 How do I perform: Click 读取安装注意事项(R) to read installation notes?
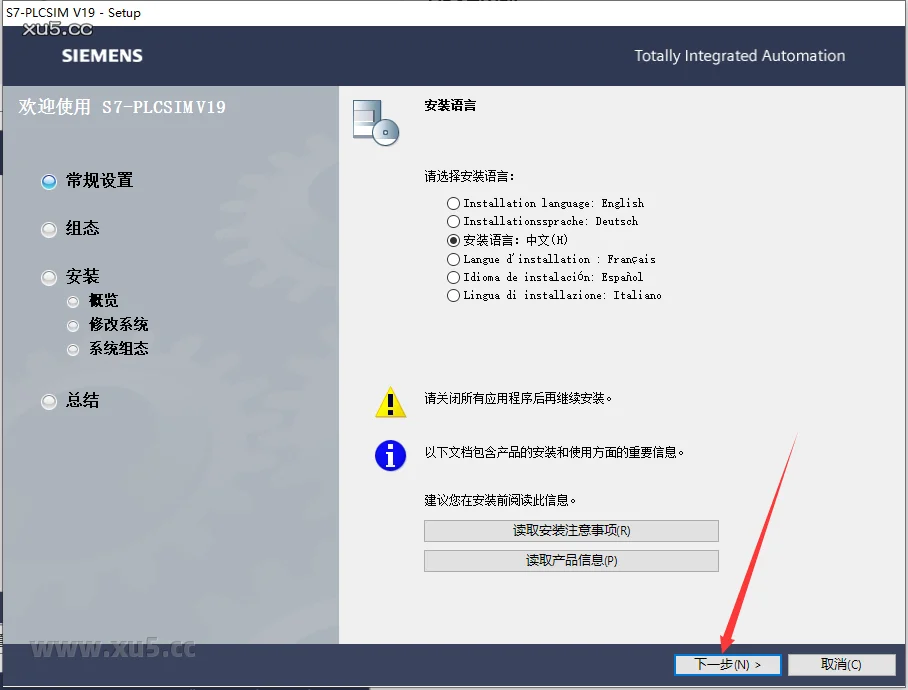click(x=571, y=531)
